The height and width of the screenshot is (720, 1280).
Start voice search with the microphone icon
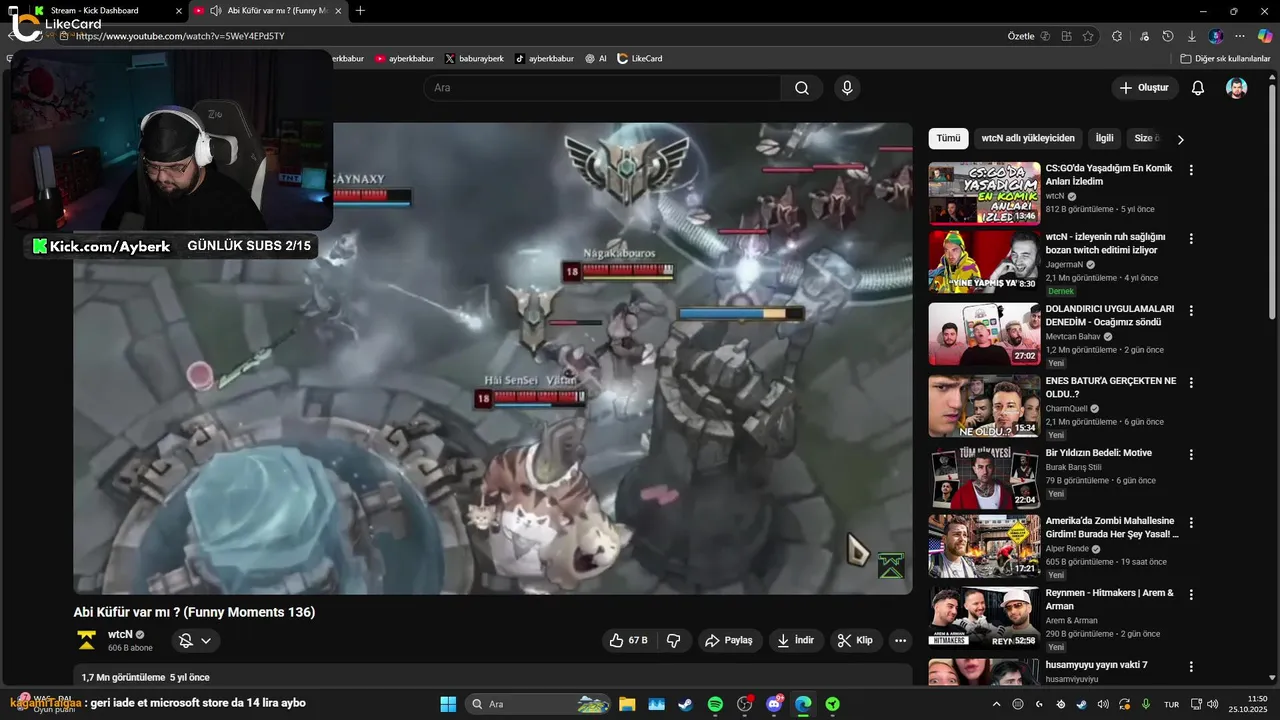click(847, 88)
